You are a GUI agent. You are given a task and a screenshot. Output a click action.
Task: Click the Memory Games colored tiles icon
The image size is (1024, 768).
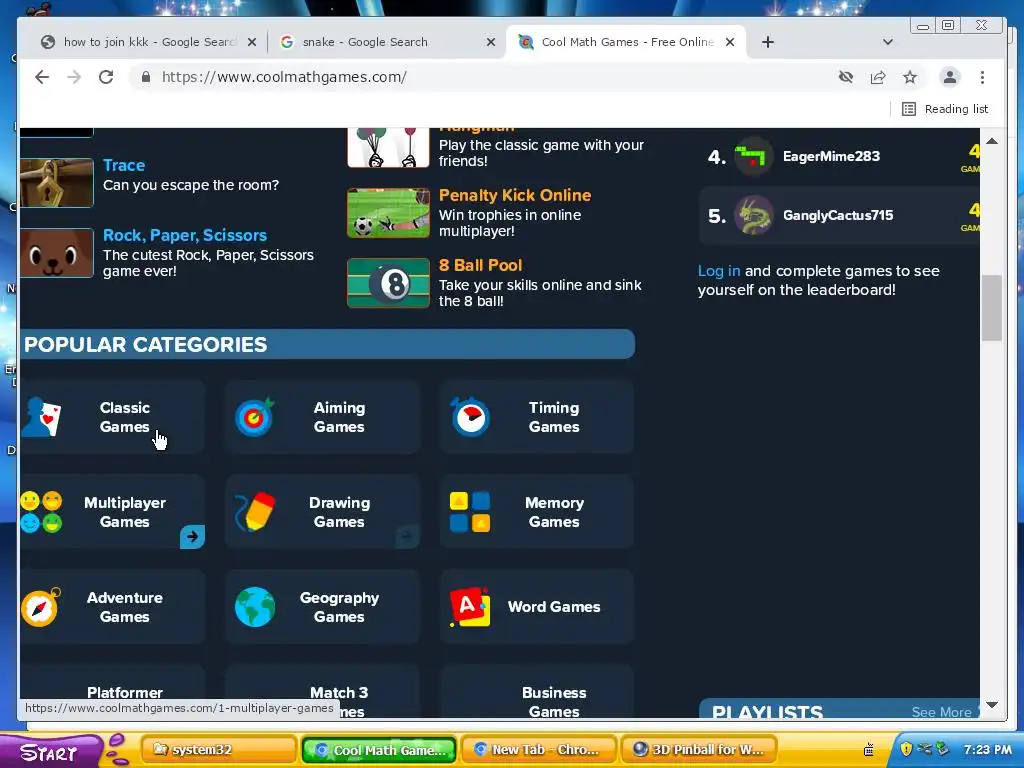tap(470, 512)
